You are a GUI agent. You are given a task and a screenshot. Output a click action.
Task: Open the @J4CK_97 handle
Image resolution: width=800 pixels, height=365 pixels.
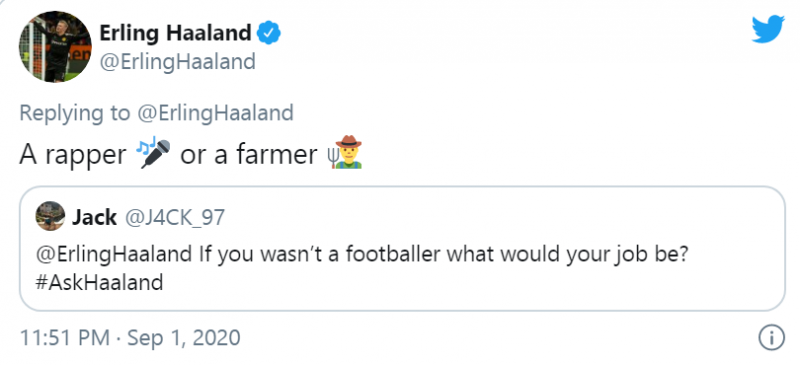[x=174, y=218]
